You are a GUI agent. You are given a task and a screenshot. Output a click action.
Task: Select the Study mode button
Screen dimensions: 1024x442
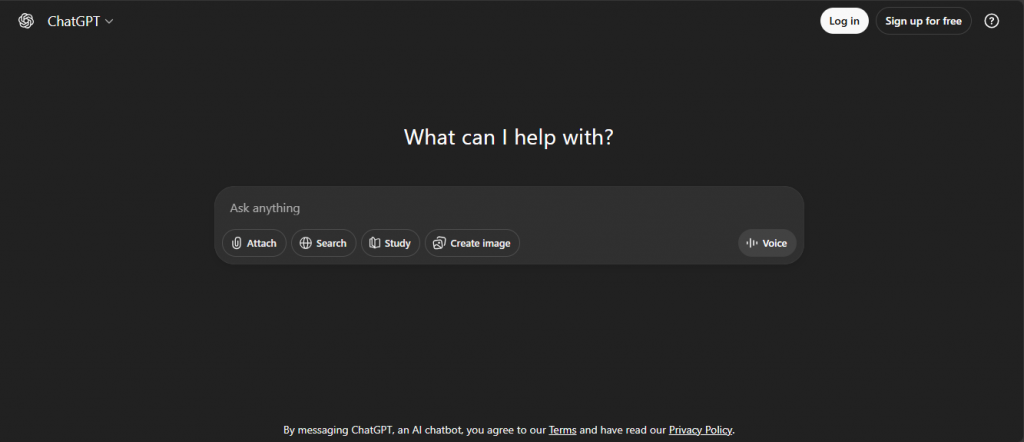390,243
